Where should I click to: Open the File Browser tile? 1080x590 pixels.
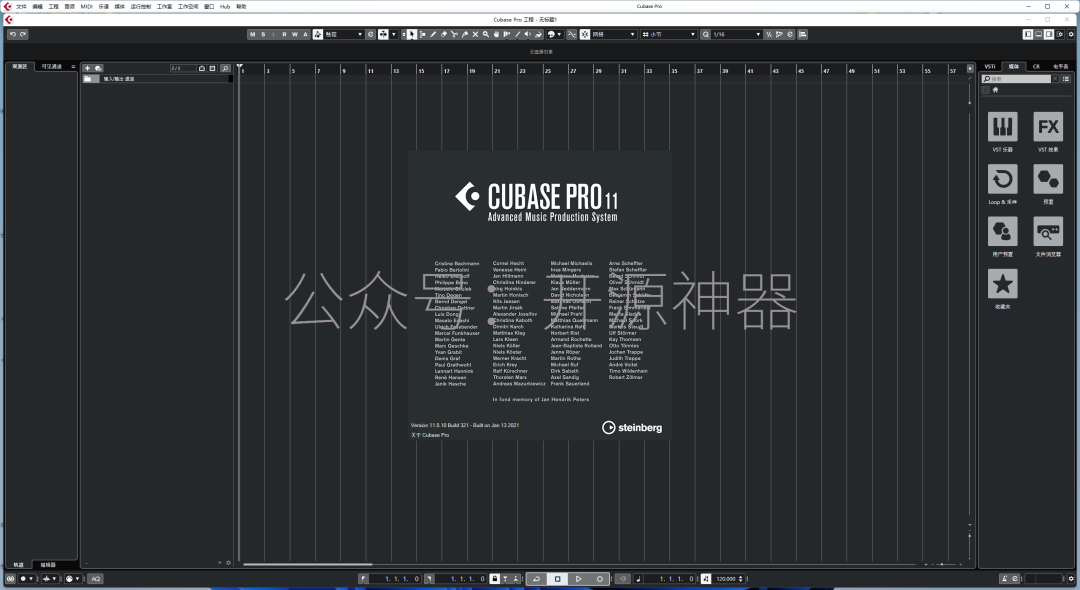click(1048, 231)
